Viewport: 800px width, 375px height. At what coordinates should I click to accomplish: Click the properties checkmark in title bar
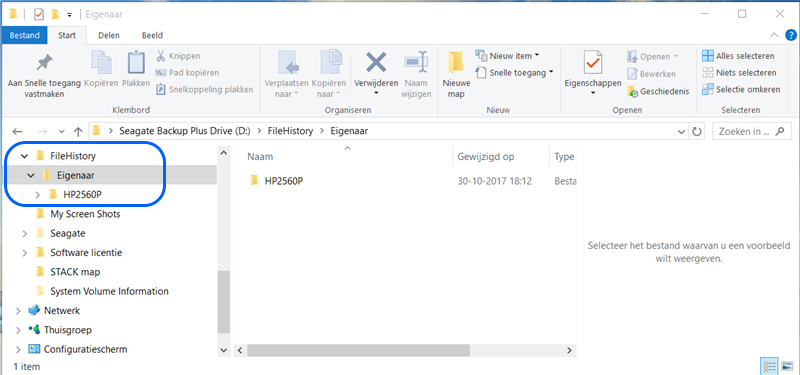pos(39,14)
